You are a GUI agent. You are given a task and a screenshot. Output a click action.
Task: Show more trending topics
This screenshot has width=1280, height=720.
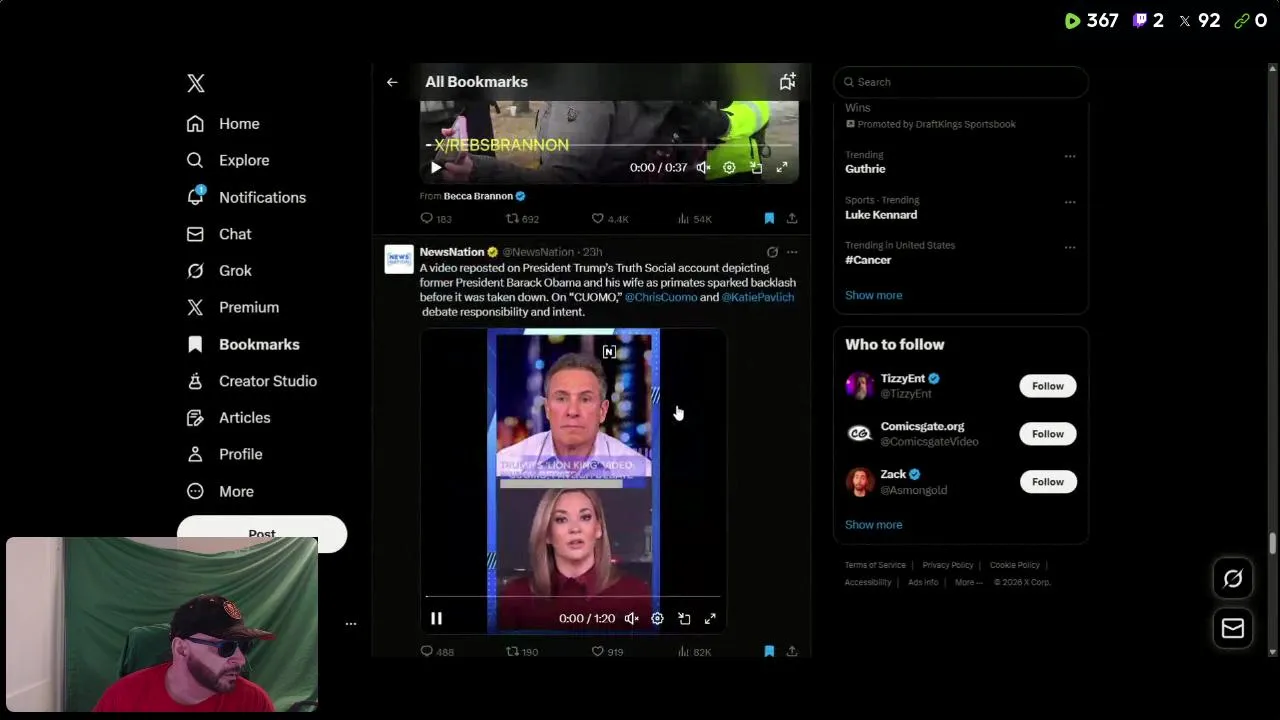click(x=873, y=295)
